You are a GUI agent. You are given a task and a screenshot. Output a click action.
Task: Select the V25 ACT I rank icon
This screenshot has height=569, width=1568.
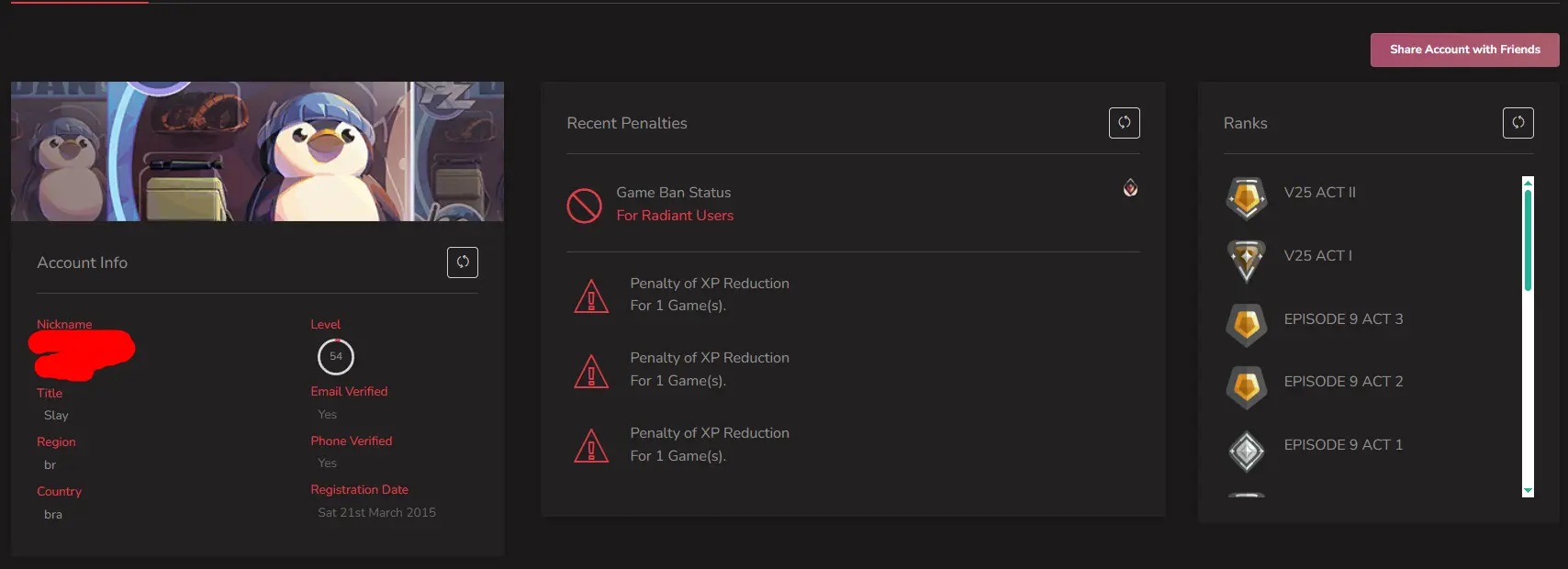point(1246,260)
